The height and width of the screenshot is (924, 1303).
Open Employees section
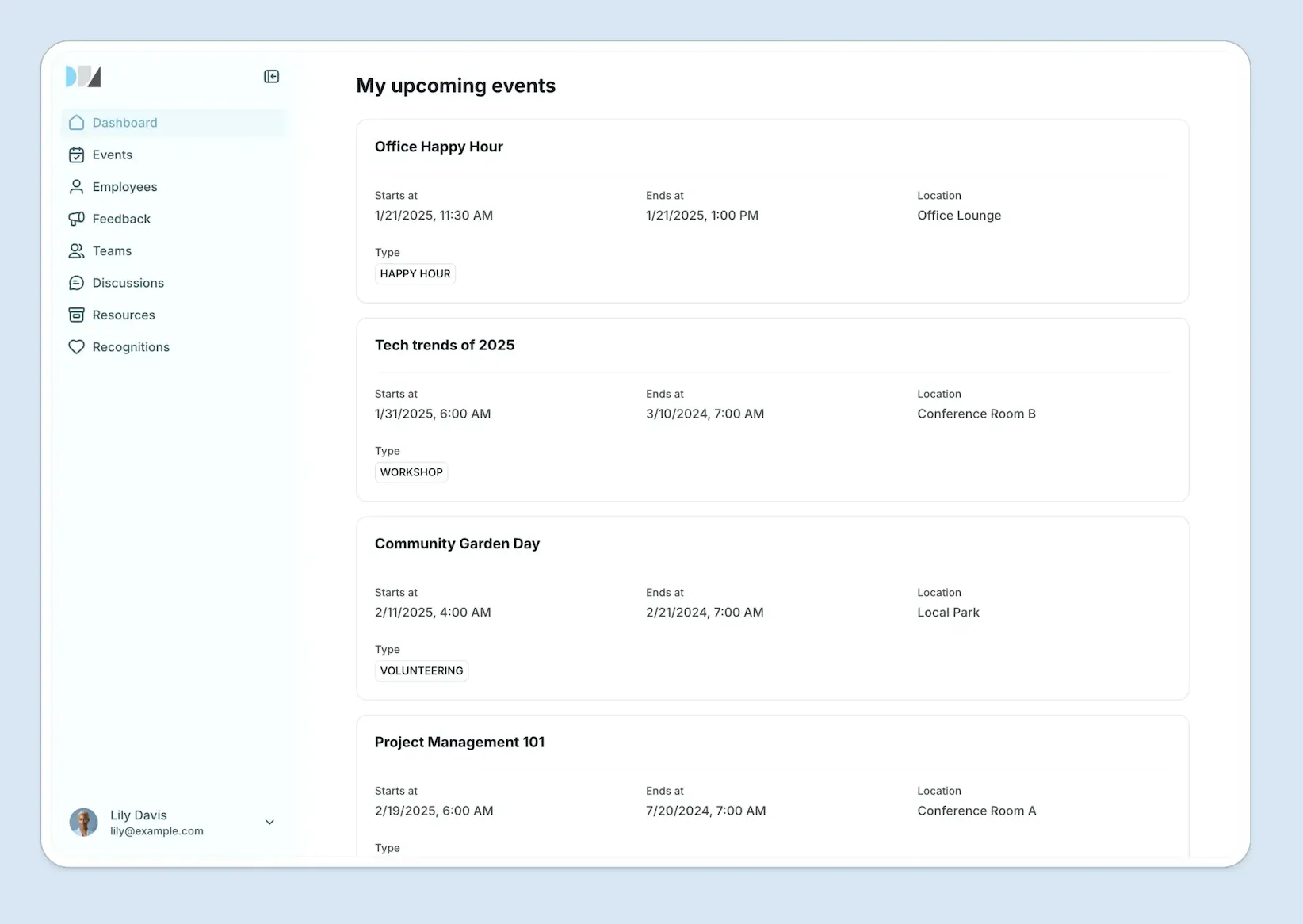click(x=174, y=187)
